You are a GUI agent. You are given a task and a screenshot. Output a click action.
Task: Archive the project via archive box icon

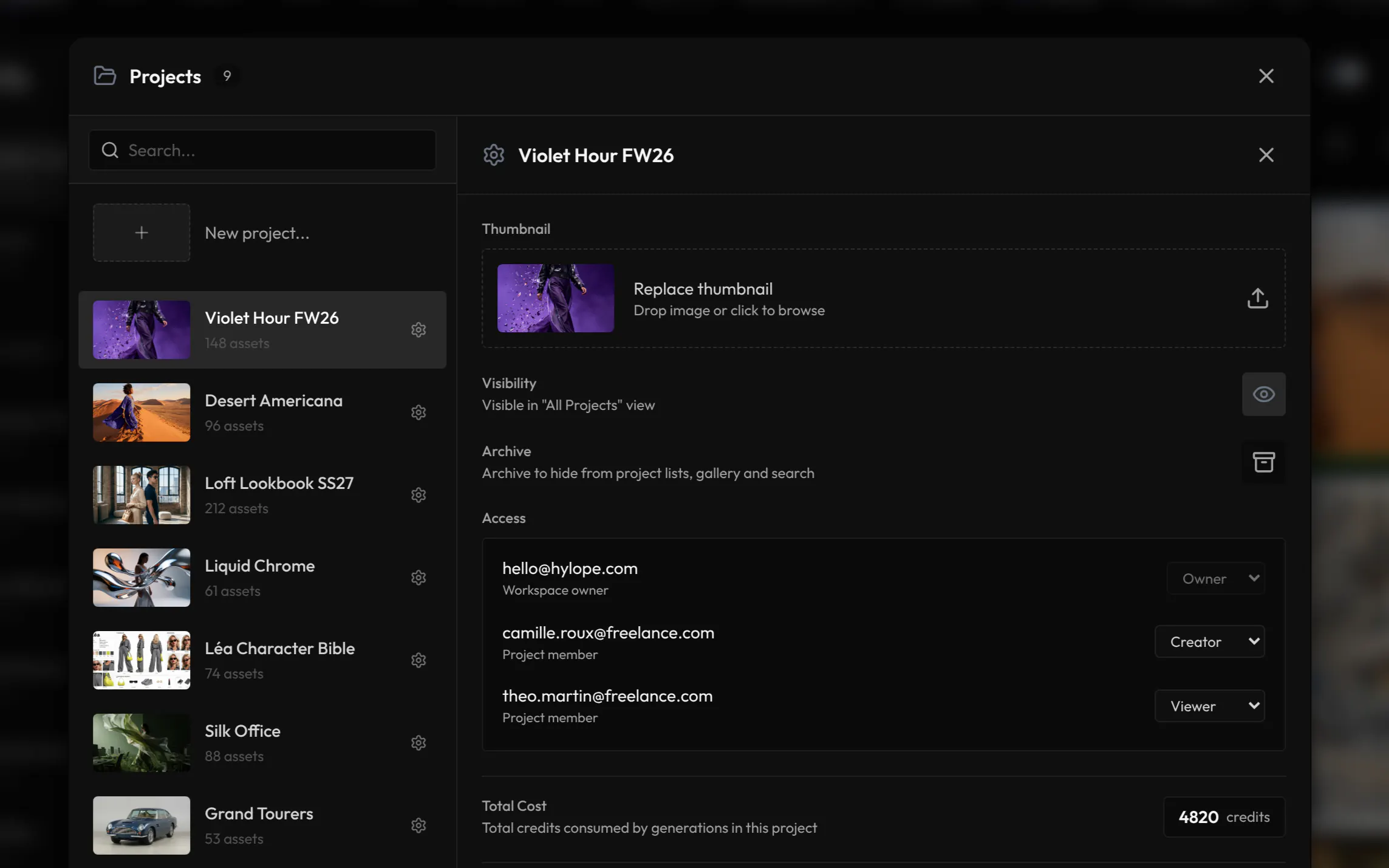click(1264, 462)
